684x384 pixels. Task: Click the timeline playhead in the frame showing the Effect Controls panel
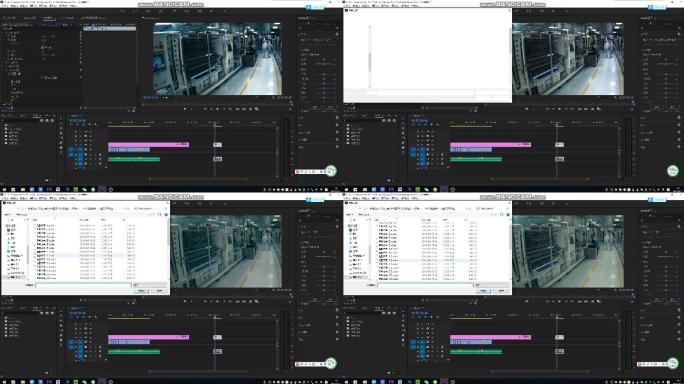click(x=215, y=126)
